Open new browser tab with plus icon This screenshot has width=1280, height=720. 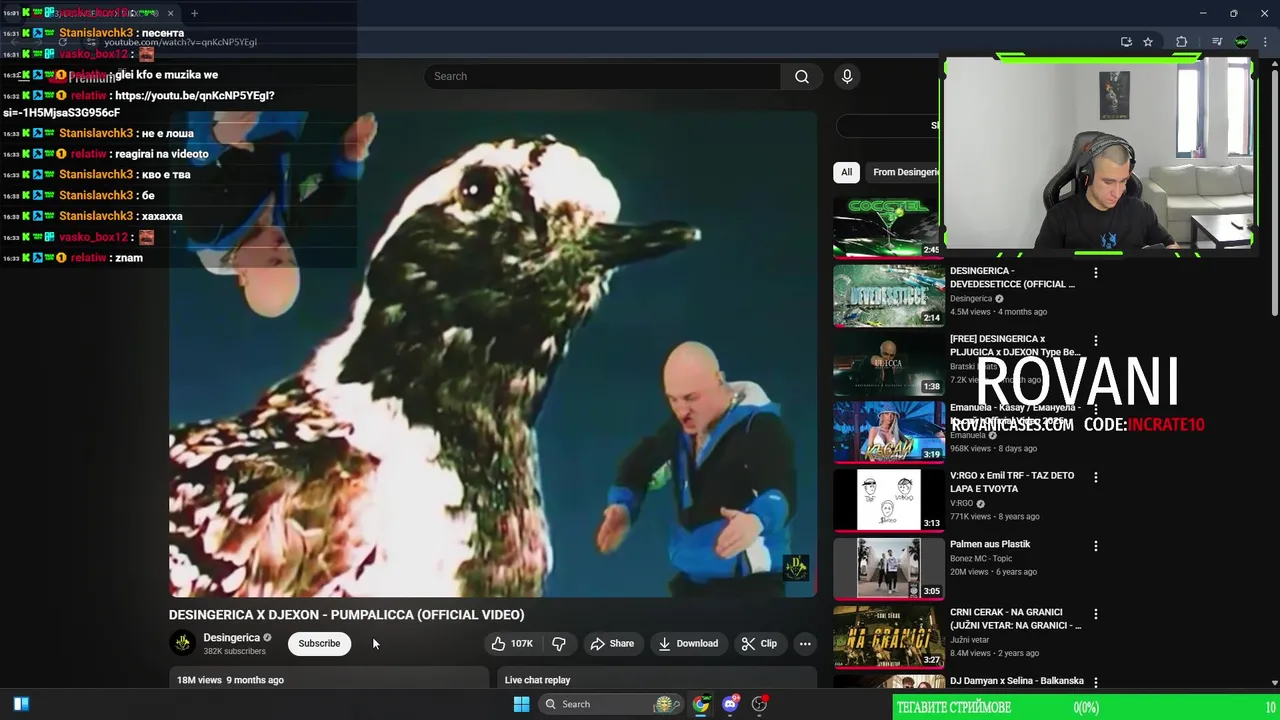[194, 13]
